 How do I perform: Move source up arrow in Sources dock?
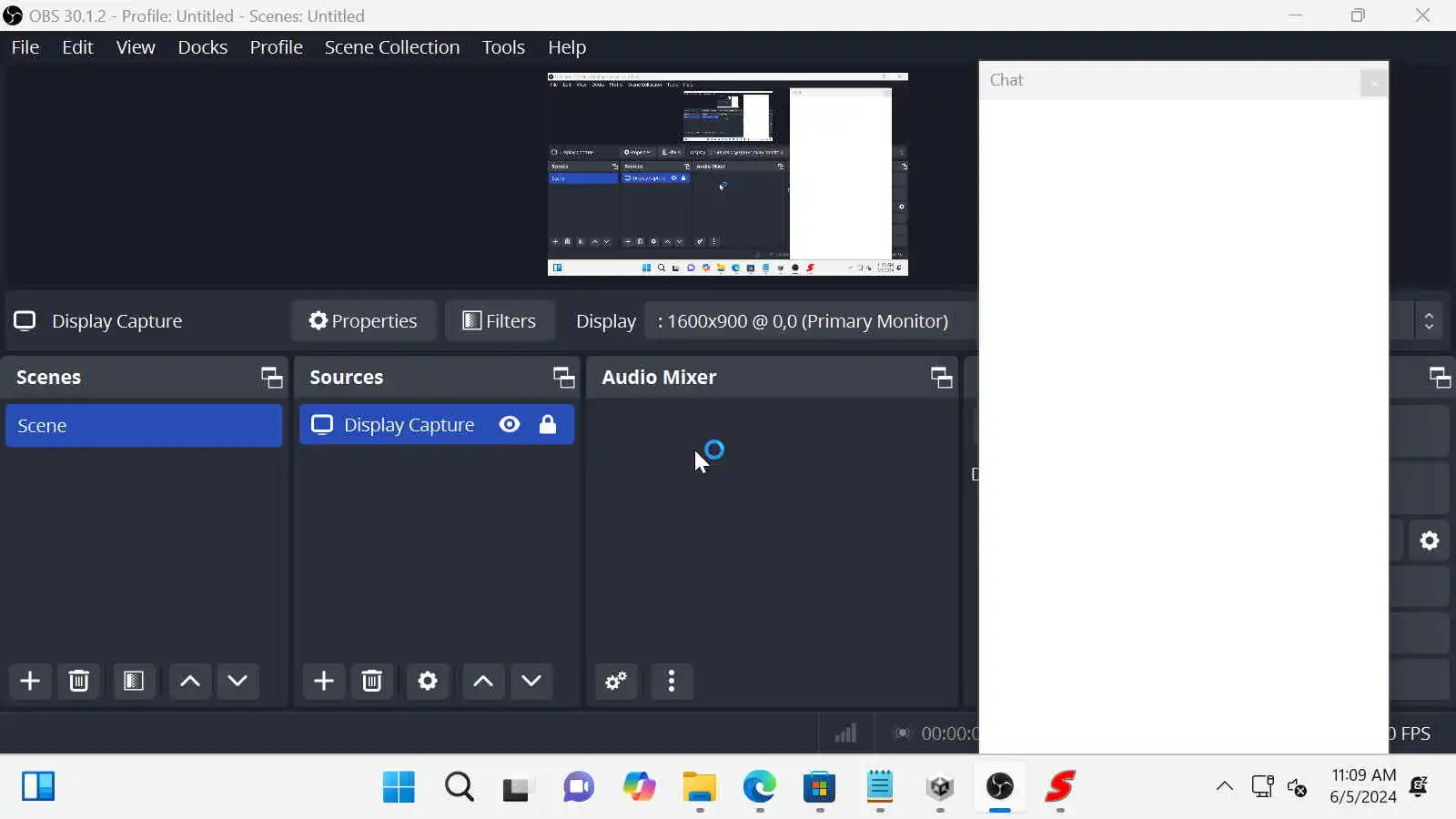483,681
